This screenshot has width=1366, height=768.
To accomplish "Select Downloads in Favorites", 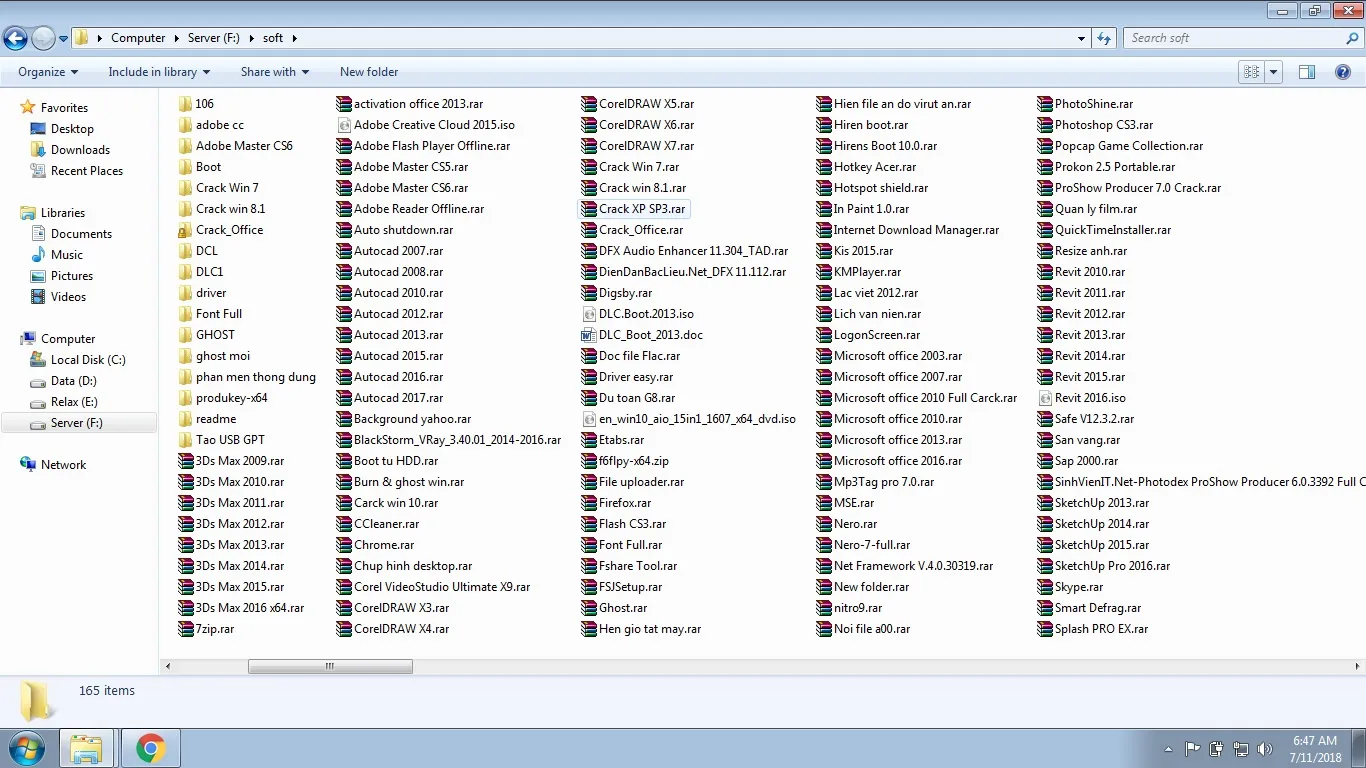I will click(x=80, y=150).
